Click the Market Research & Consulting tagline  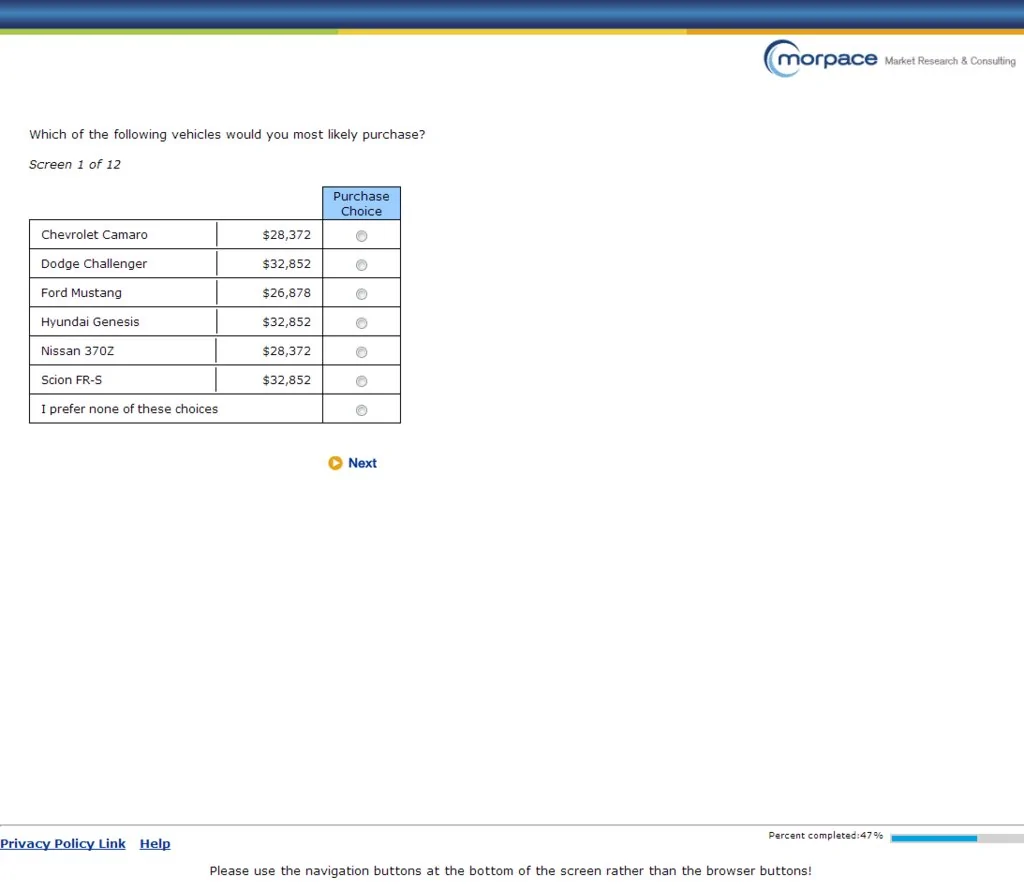[x=950, y=61]
